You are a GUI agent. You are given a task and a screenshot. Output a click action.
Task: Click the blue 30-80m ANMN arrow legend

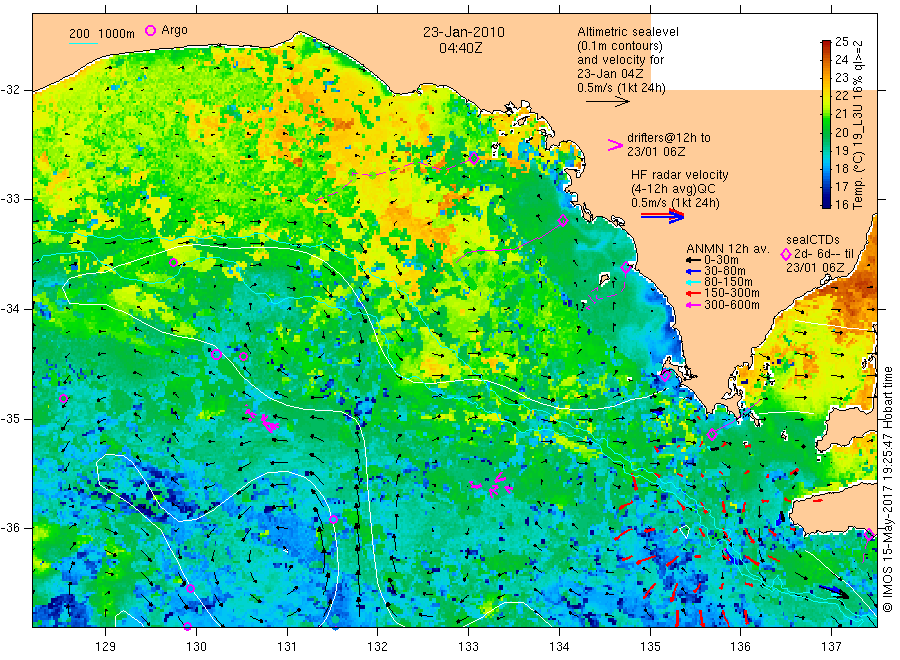click(693, 271)
